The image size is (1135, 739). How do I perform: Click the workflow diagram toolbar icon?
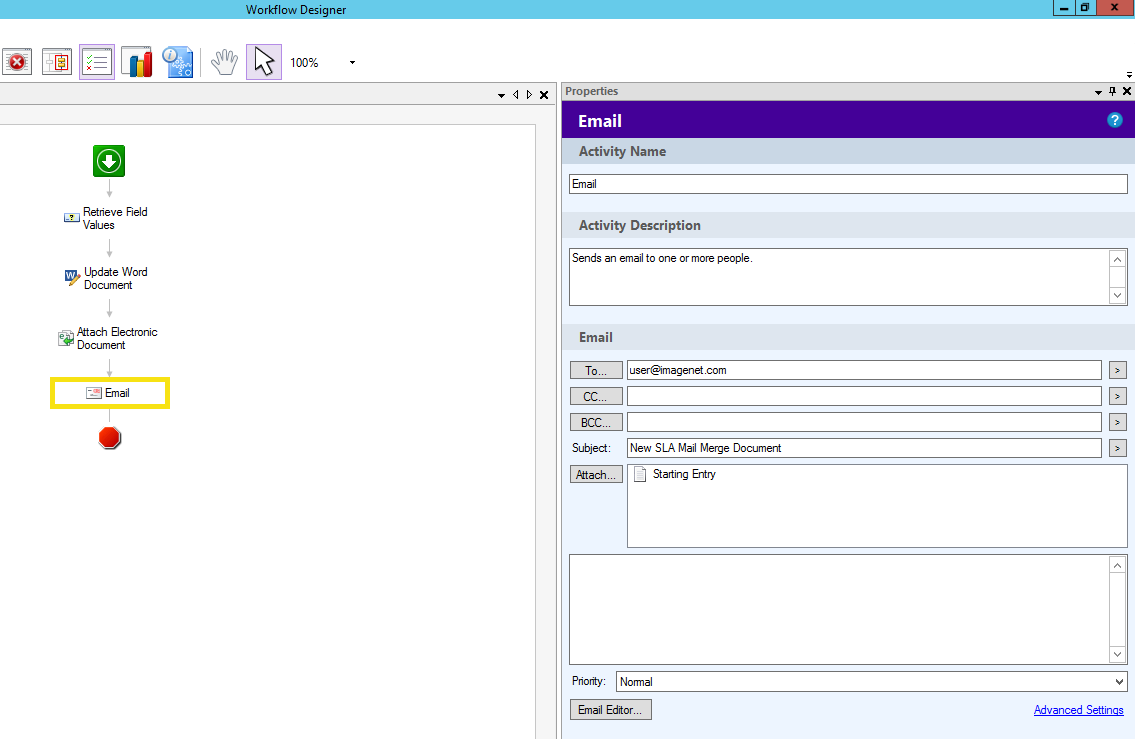coord(57,62)
